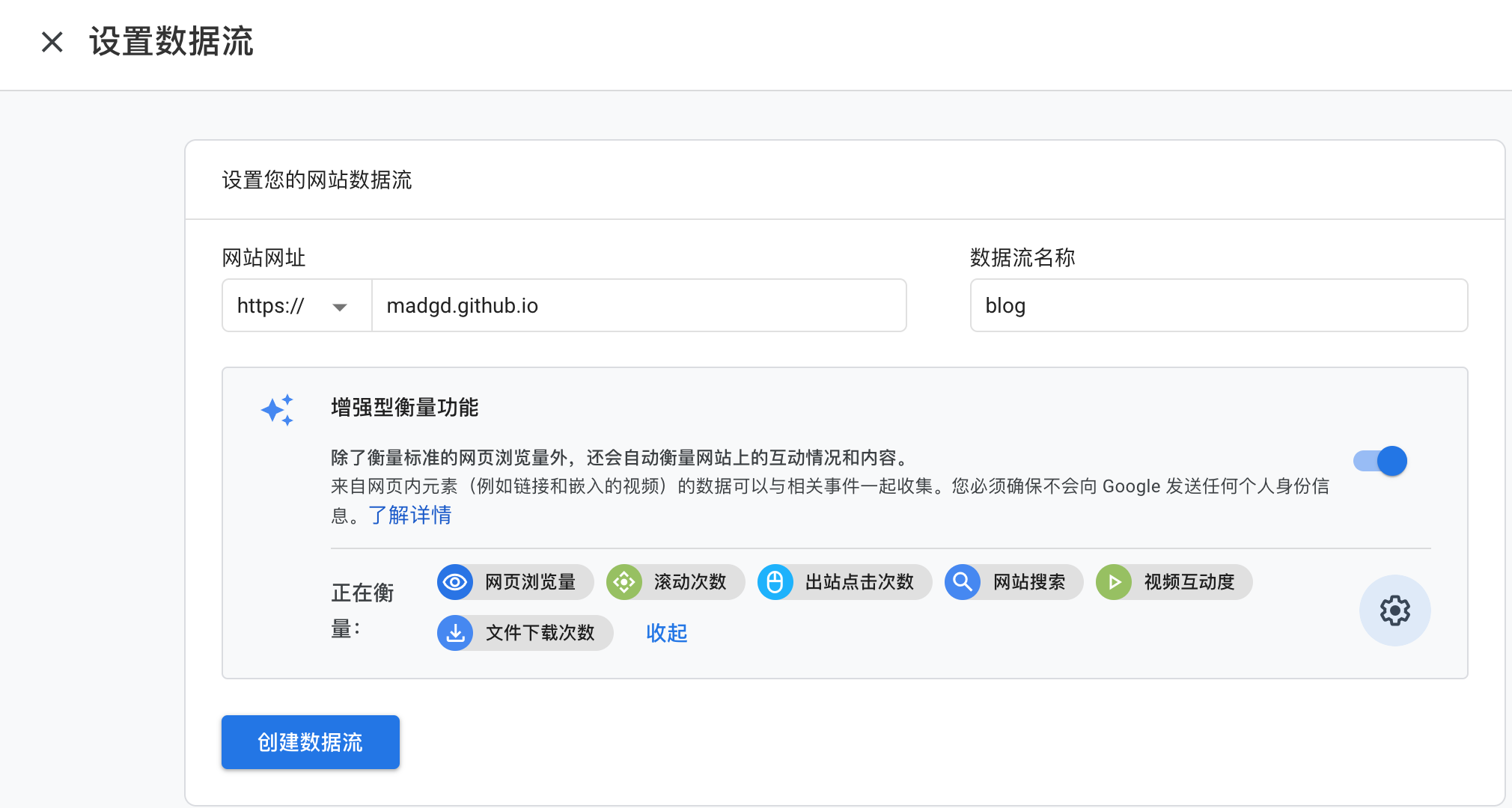Toggle the enhanced measurement switch off
Image resolution: width=1512 pixels, height=808 pixels.
(x=1380, y=461)
